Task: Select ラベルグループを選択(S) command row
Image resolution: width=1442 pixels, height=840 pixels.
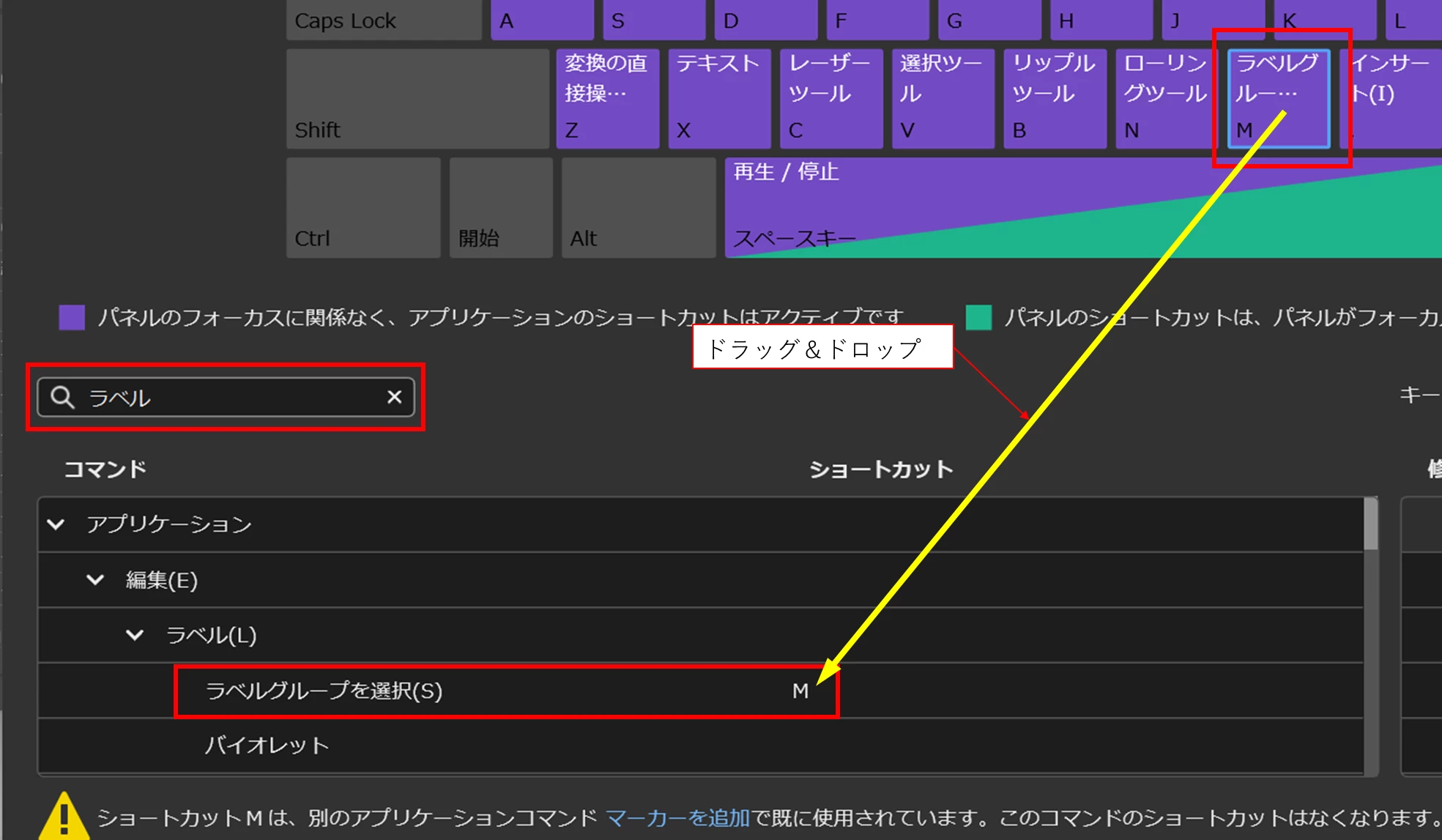Action: coord(324,691)
